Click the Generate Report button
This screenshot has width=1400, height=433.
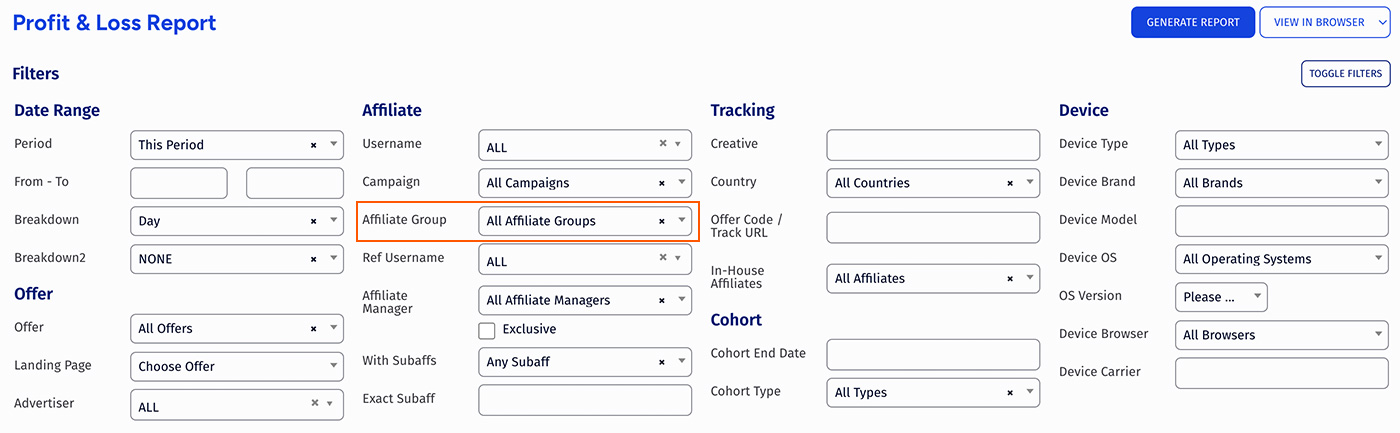[1193, 22]
